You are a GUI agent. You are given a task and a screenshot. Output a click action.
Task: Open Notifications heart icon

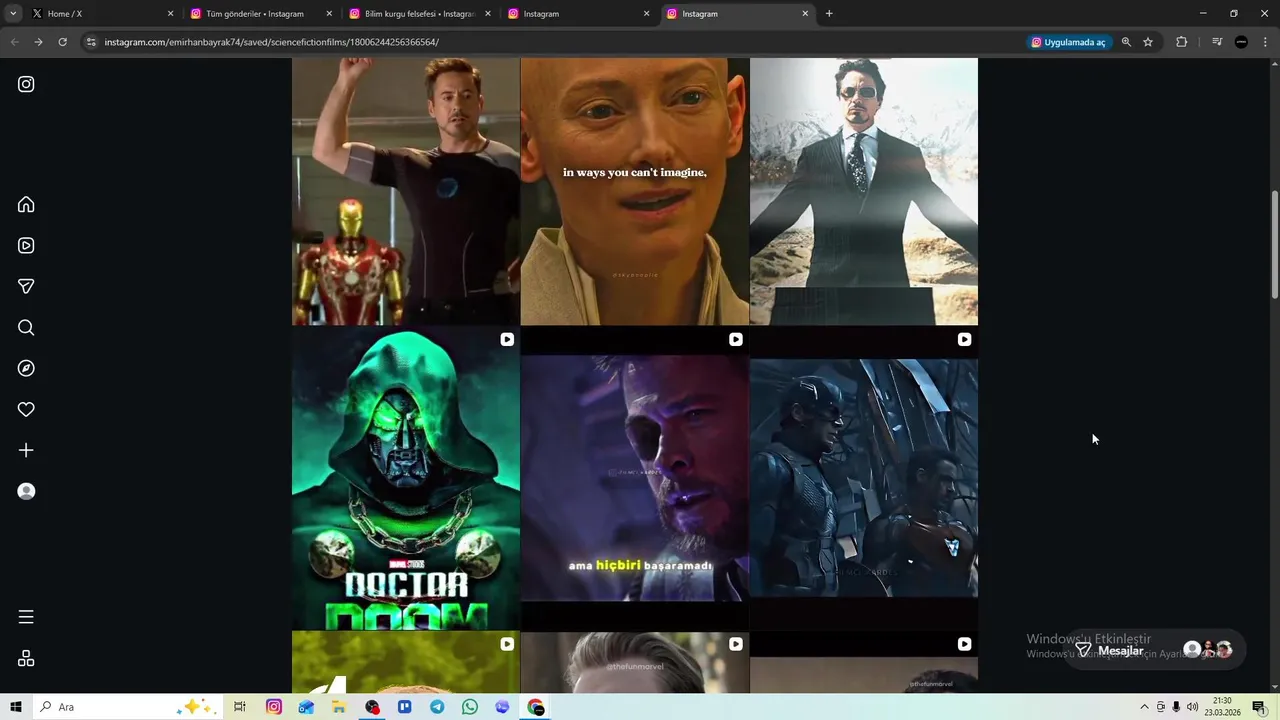[x=26, y=409]
